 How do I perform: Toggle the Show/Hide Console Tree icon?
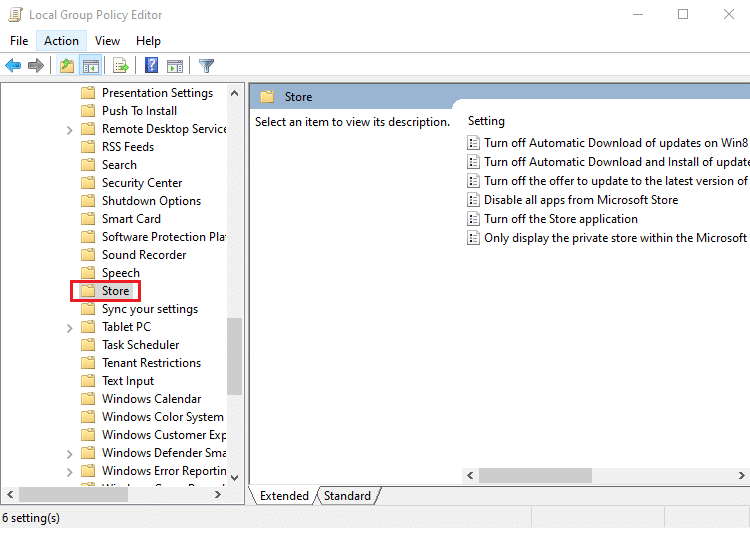click(91, 65)
